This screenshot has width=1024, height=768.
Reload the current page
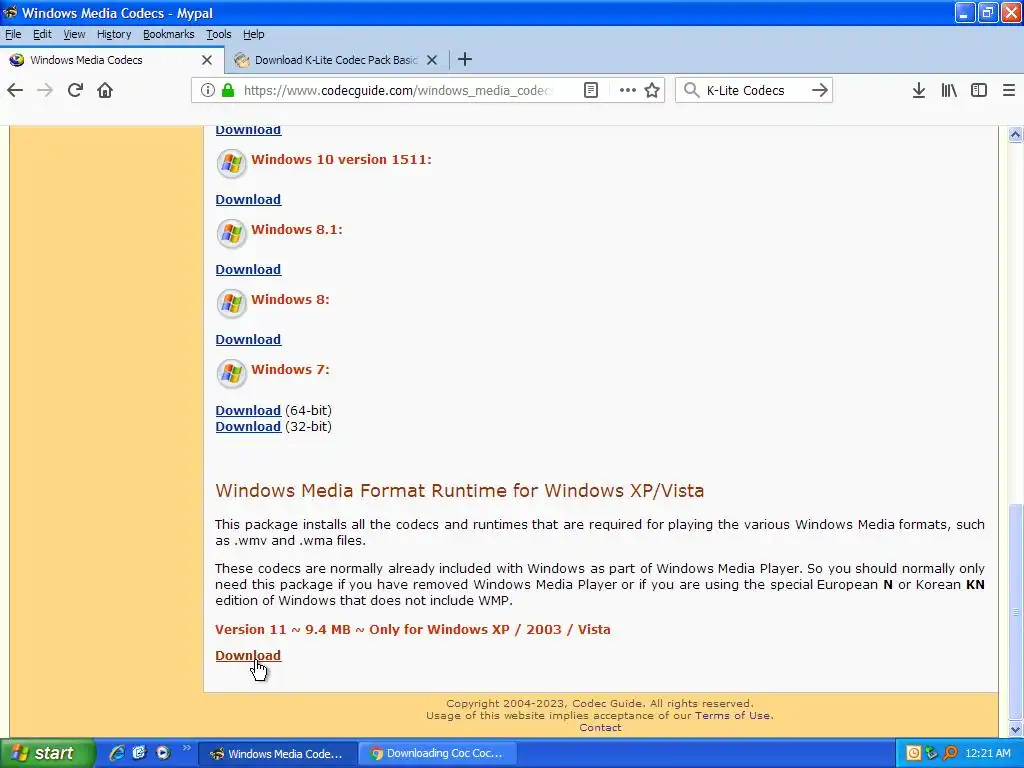click(x=75, y=90)
